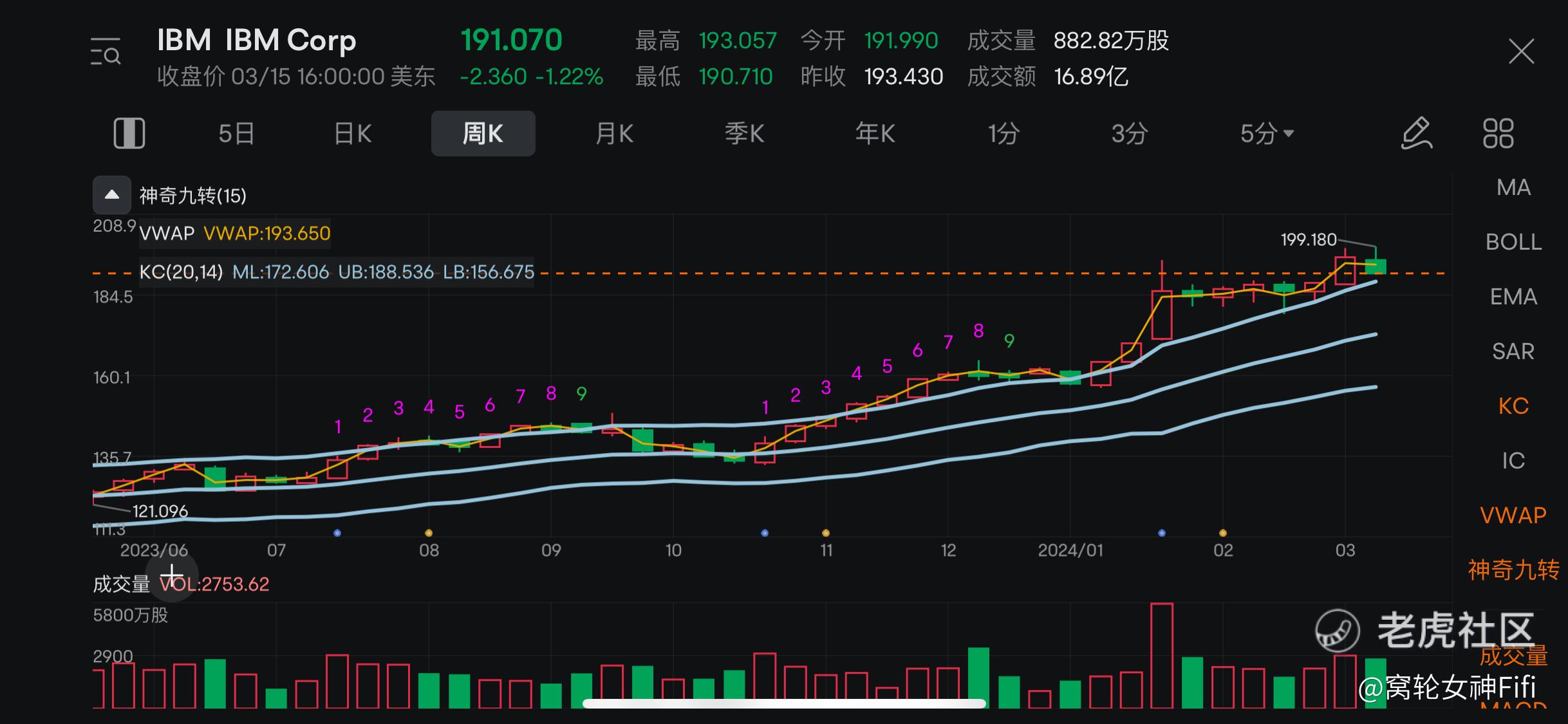The image size is (1568, 724).
Task: Open the stock search list icon
Action: 106,51
